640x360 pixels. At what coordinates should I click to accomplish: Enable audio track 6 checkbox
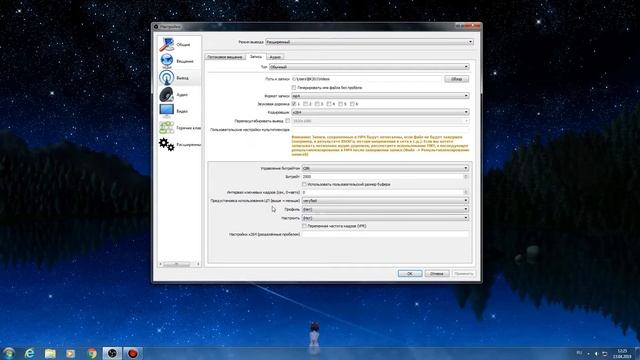click(x=352, y=104)
